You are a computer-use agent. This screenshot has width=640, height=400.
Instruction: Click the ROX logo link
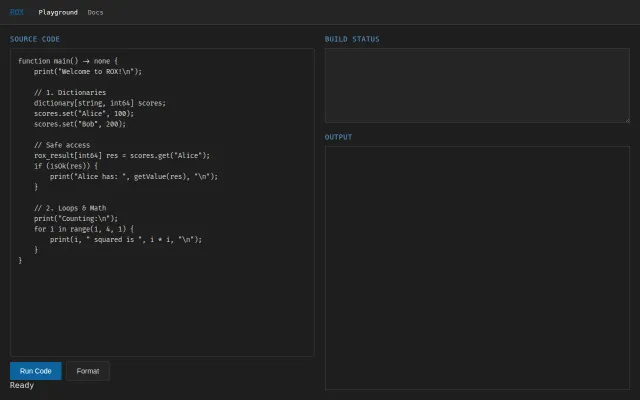(x=17, y=12)
